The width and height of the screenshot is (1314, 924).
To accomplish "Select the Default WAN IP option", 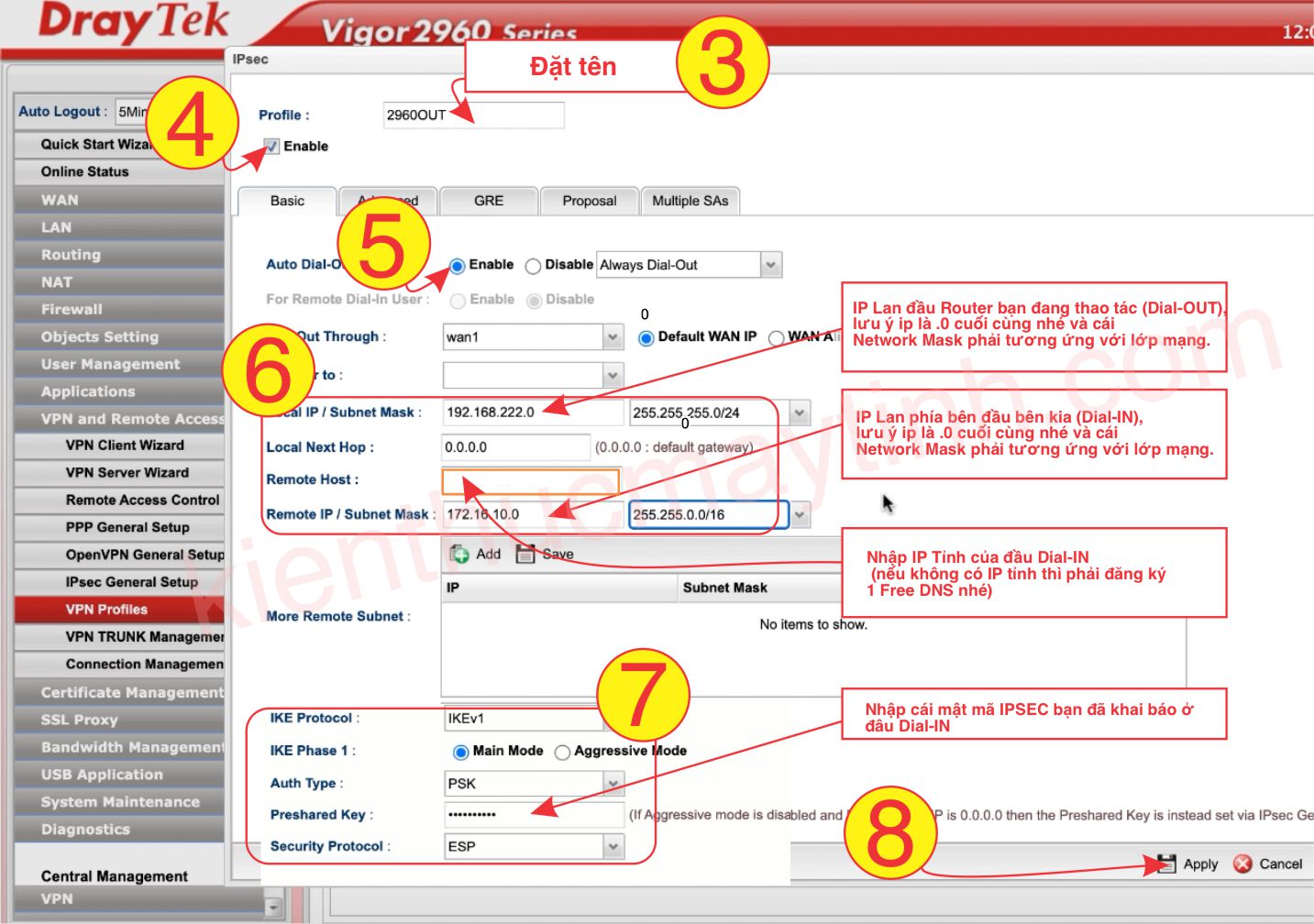I will tap(646, 338).
